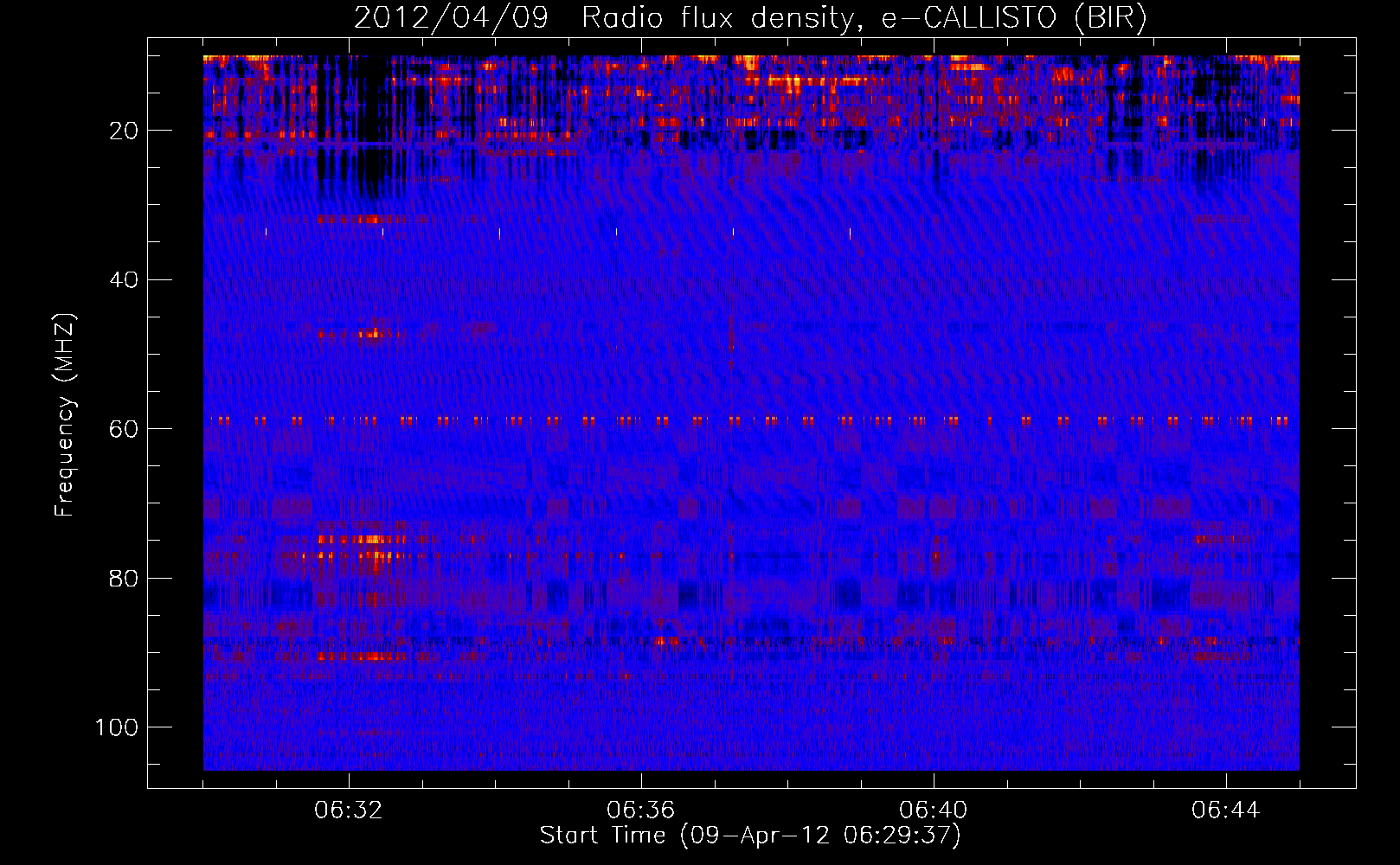Click the 40 frequency tick label
The image size is (1400, 865).
[x=124, y=280]
